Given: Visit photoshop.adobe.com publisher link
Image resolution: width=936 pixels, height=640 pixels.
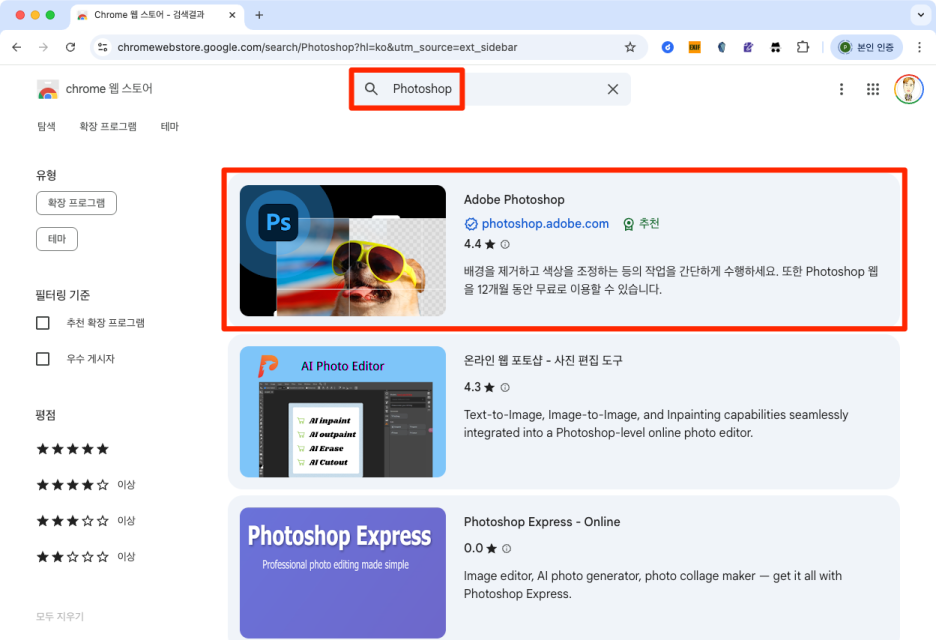Looking at the screenshot, I should point(545,223).
